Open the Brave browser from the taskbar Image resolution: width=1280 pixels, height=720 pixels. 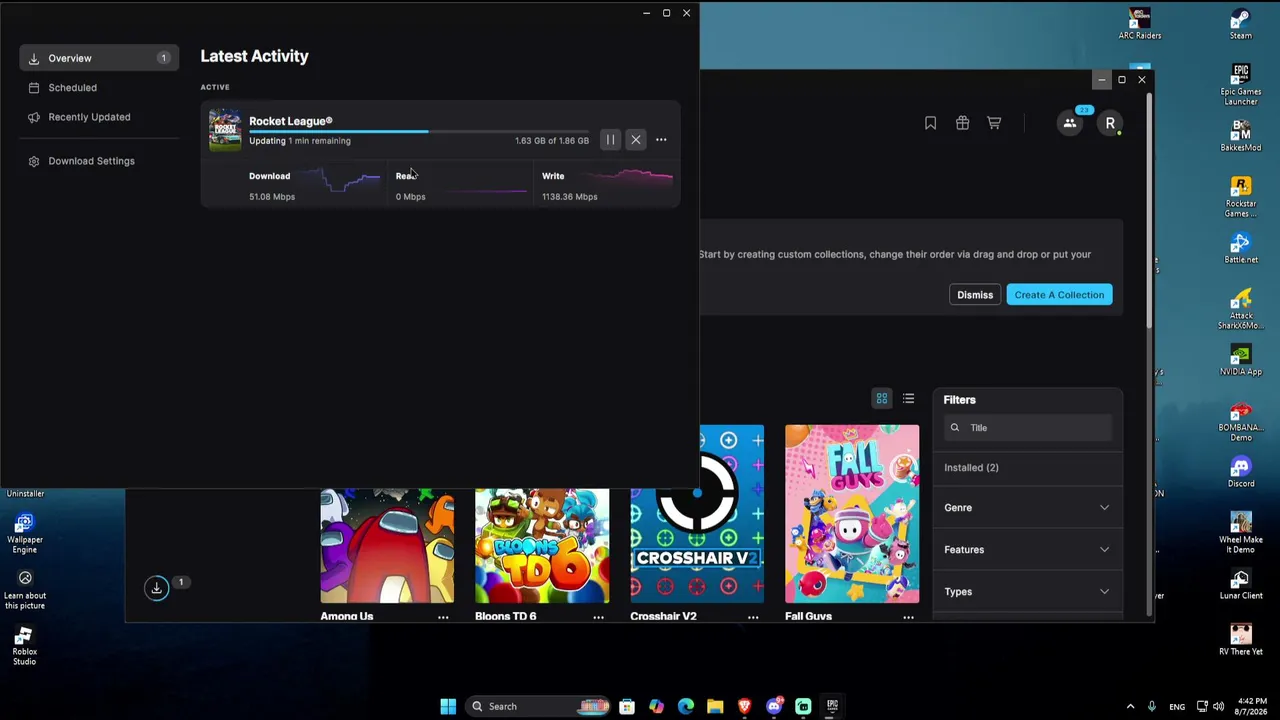click(744, 706)
